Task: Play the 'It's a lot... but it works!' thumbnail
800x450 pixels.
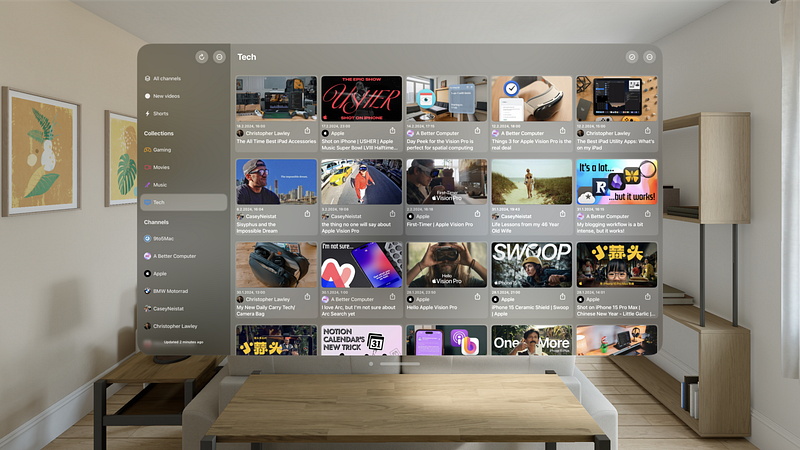Action: (617, 182)
